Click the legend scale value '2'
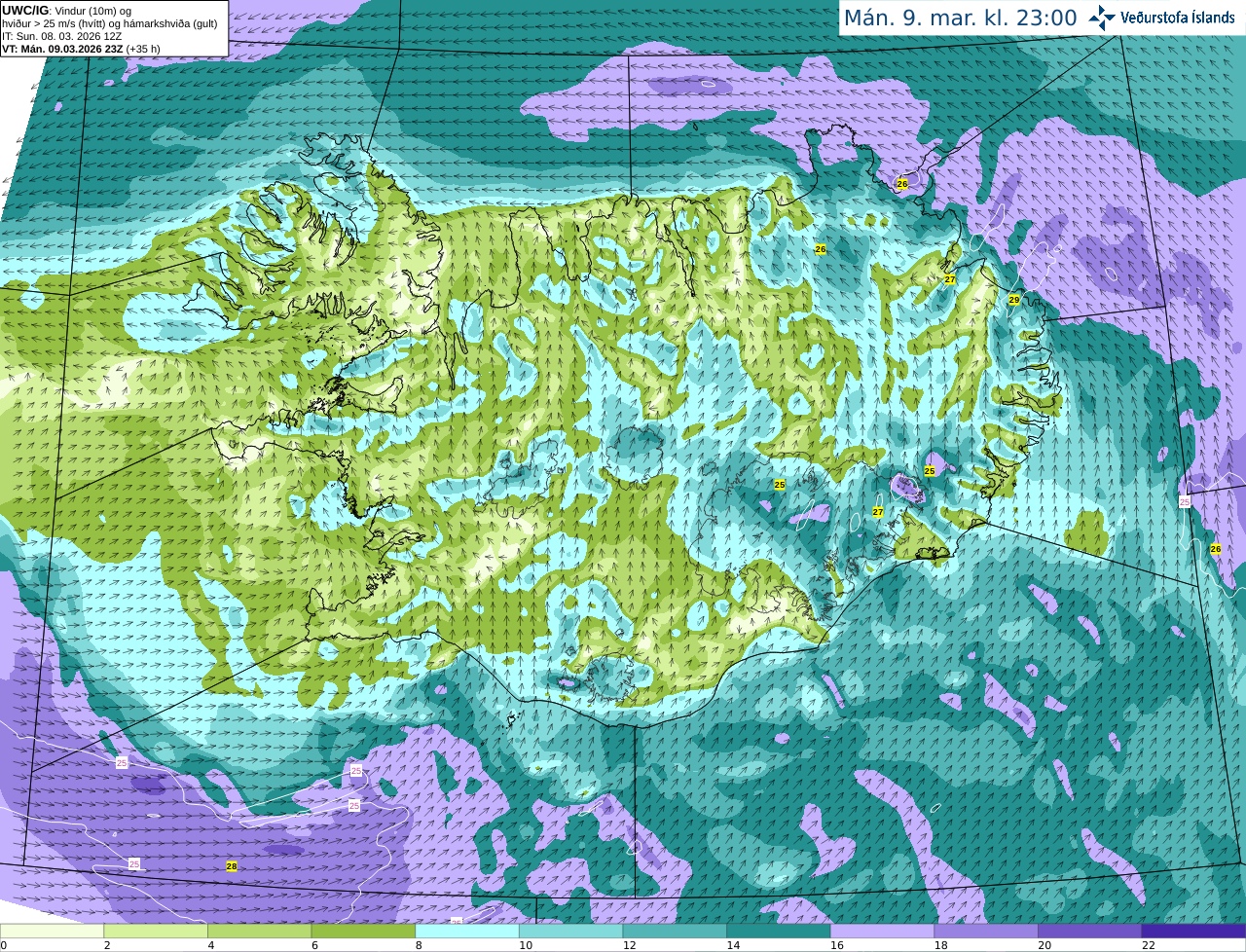 pos(107,945)
